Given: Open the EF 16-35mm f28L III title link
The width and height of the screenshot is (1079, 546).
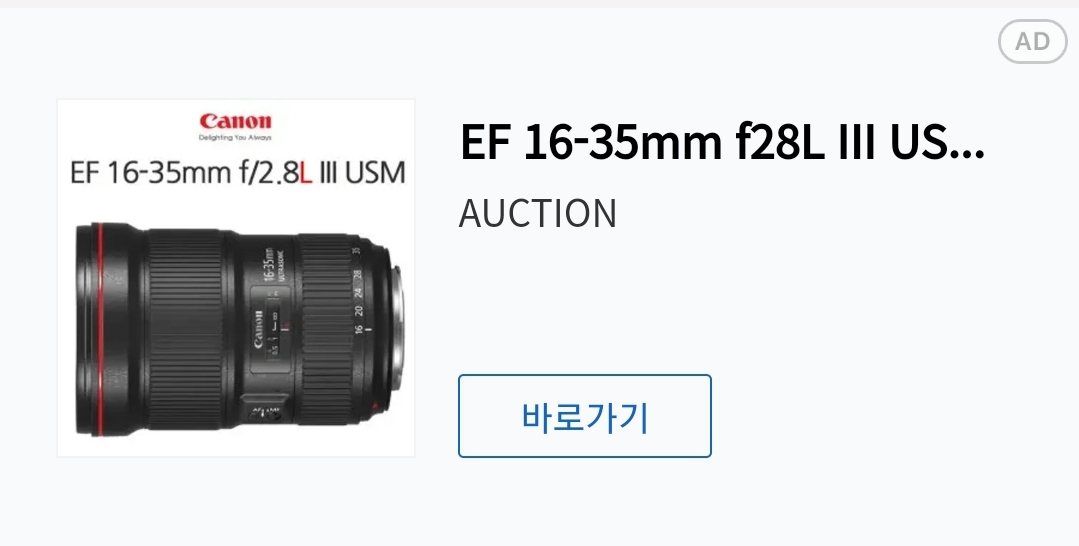Looking at the screenshot, I should click(x=722, y=143).
